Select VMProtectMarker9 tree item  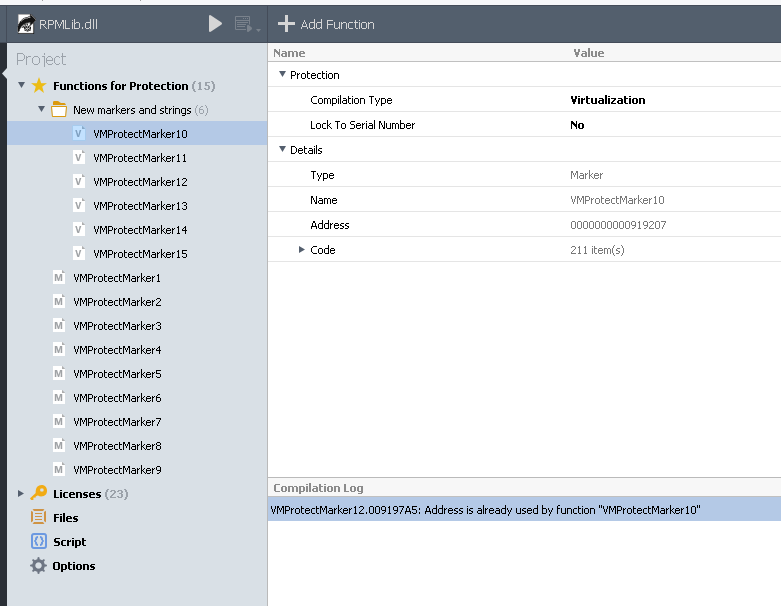(117, 470)
